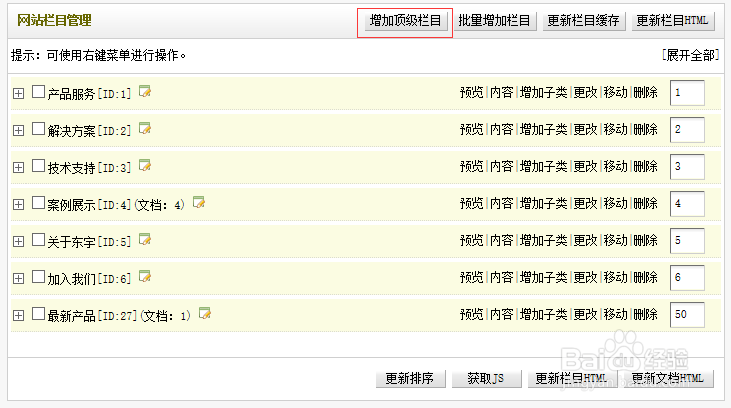Click the edit note icon beside 最新产品
This screenshot has height=408, width=731.
tap(204, 314)
